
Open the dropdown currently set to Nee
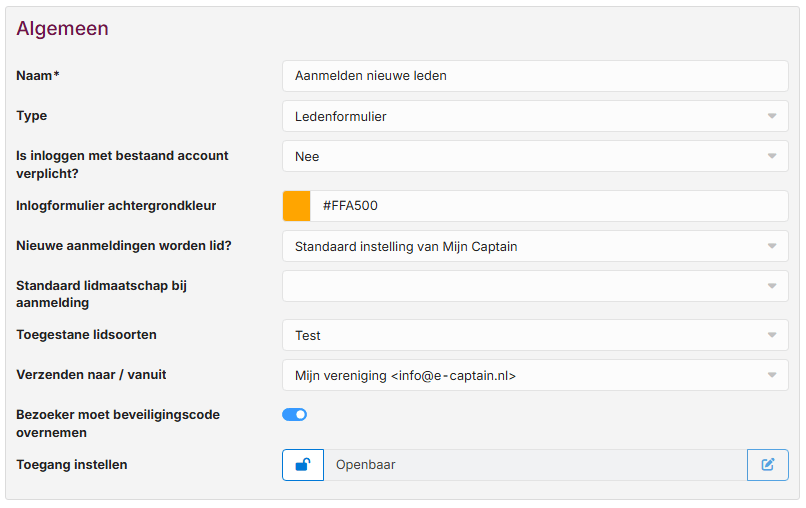[535, 156]
